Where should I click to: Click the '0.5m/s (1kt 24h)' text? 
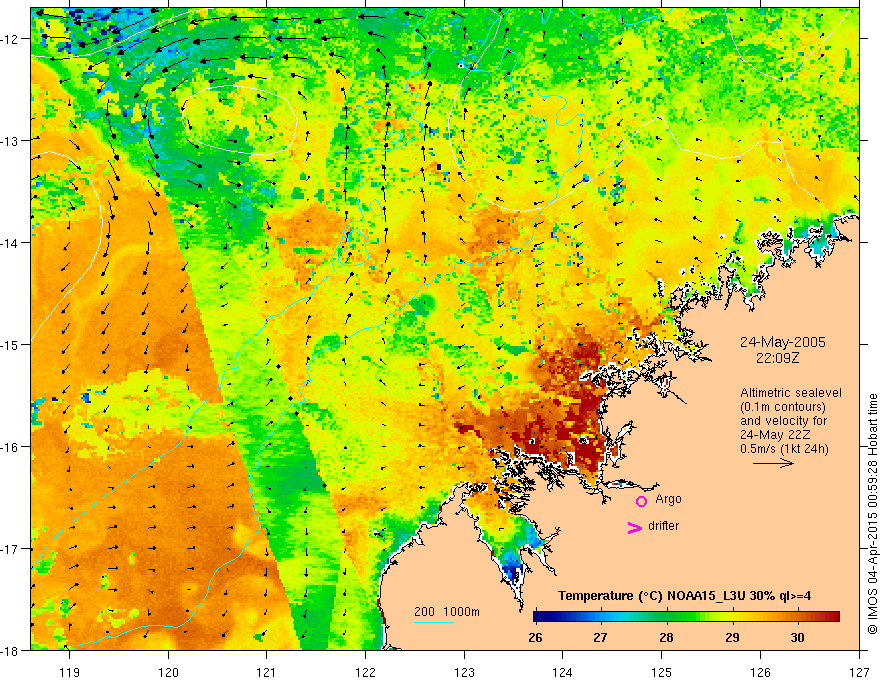coord(784,449)
